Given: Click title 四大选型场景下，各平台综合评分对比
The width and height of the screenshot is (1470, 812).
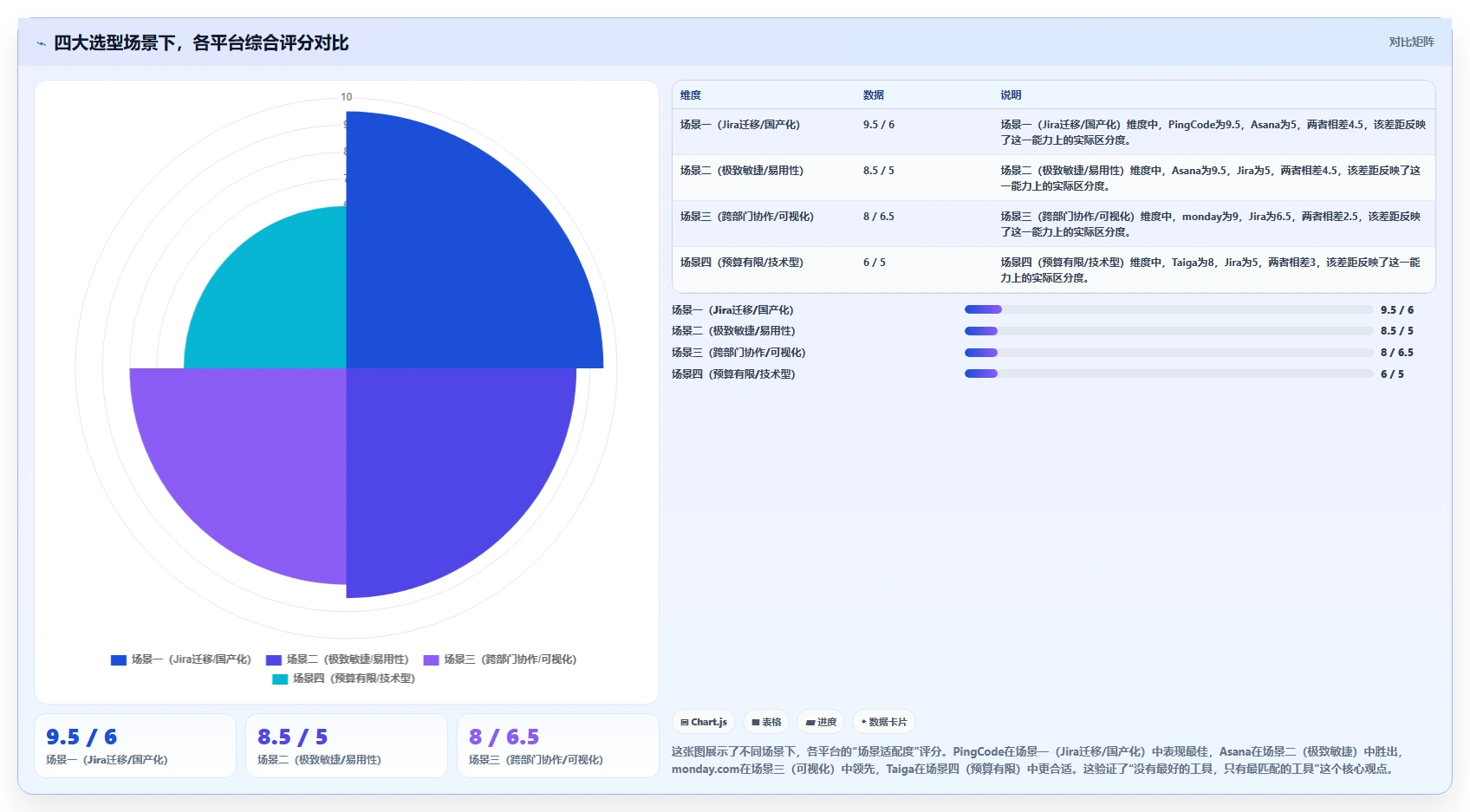Looking at the screenshot, I should pos(201,42).
